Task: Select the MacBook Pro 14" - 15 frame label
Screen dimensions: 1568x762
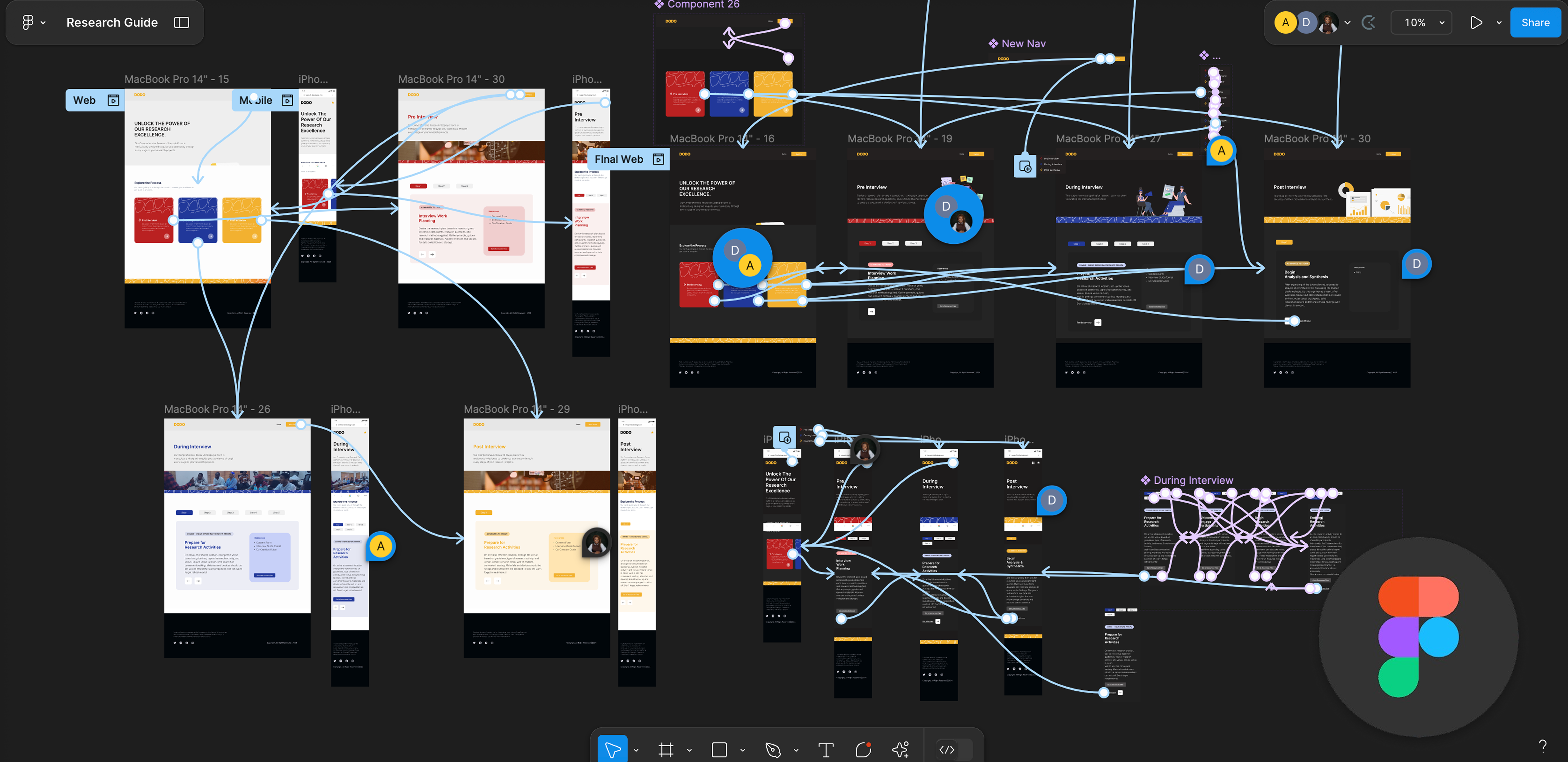Action: 176,79
